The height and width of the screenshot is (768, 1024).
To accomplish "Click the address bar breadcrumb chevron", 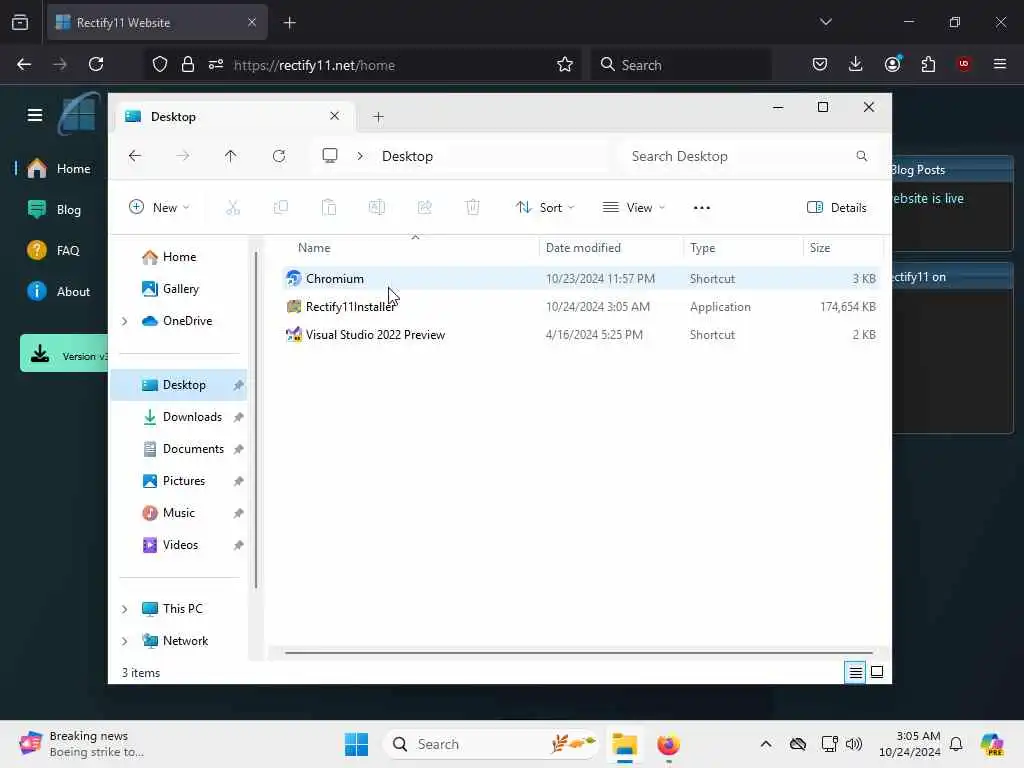I will [360, 156].
